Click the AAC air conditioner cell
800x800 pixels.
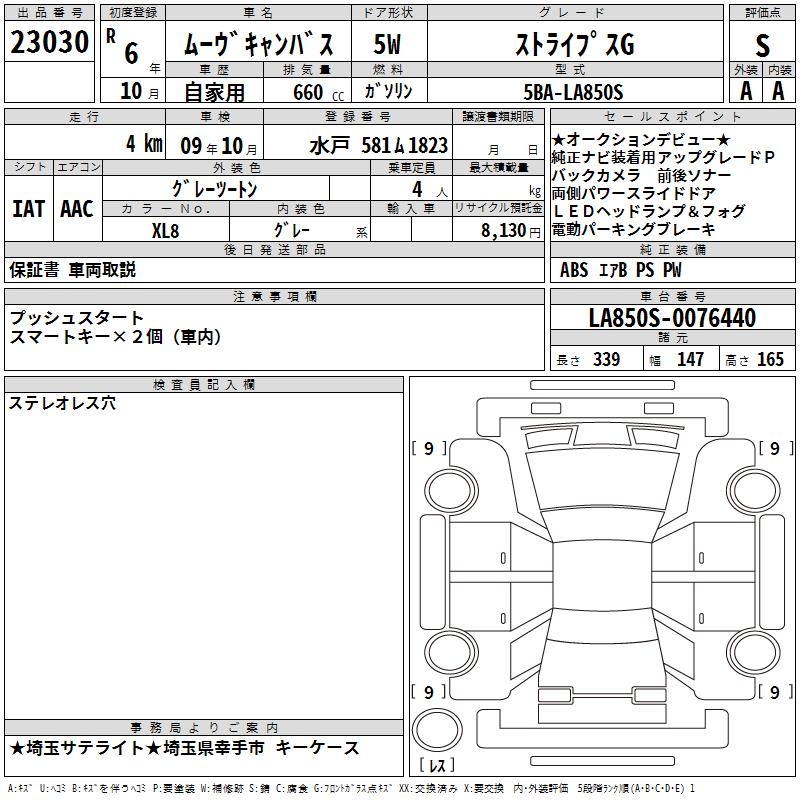(x=76, y=209)
